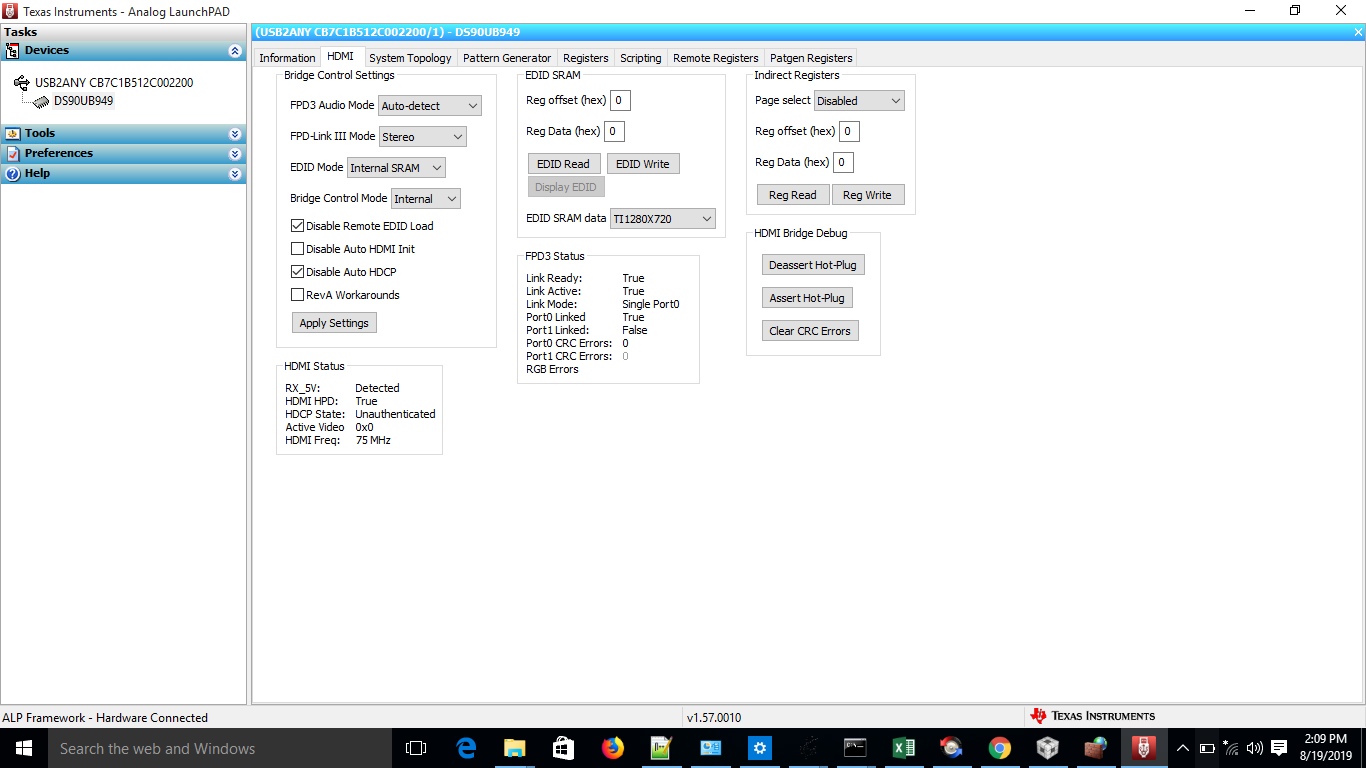1366x768 pixels.
Task: Click the Devices panel tree icon
Action: (x=13, y=50)
